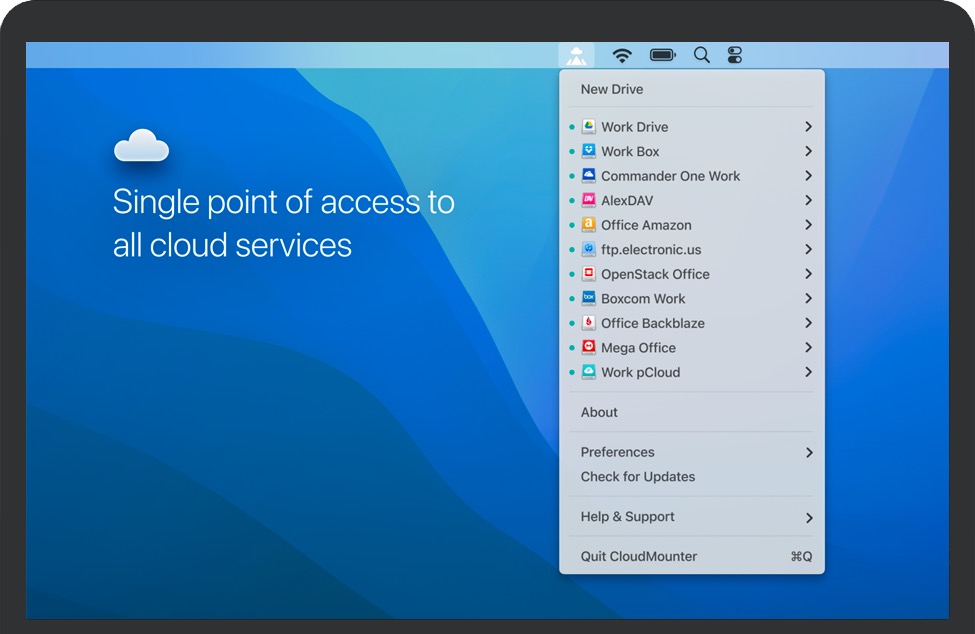Viewport: 975px width, 634px height.
Task: Select the Mega Office entry text
Action: pyautogui.click(x=638, y=348)
